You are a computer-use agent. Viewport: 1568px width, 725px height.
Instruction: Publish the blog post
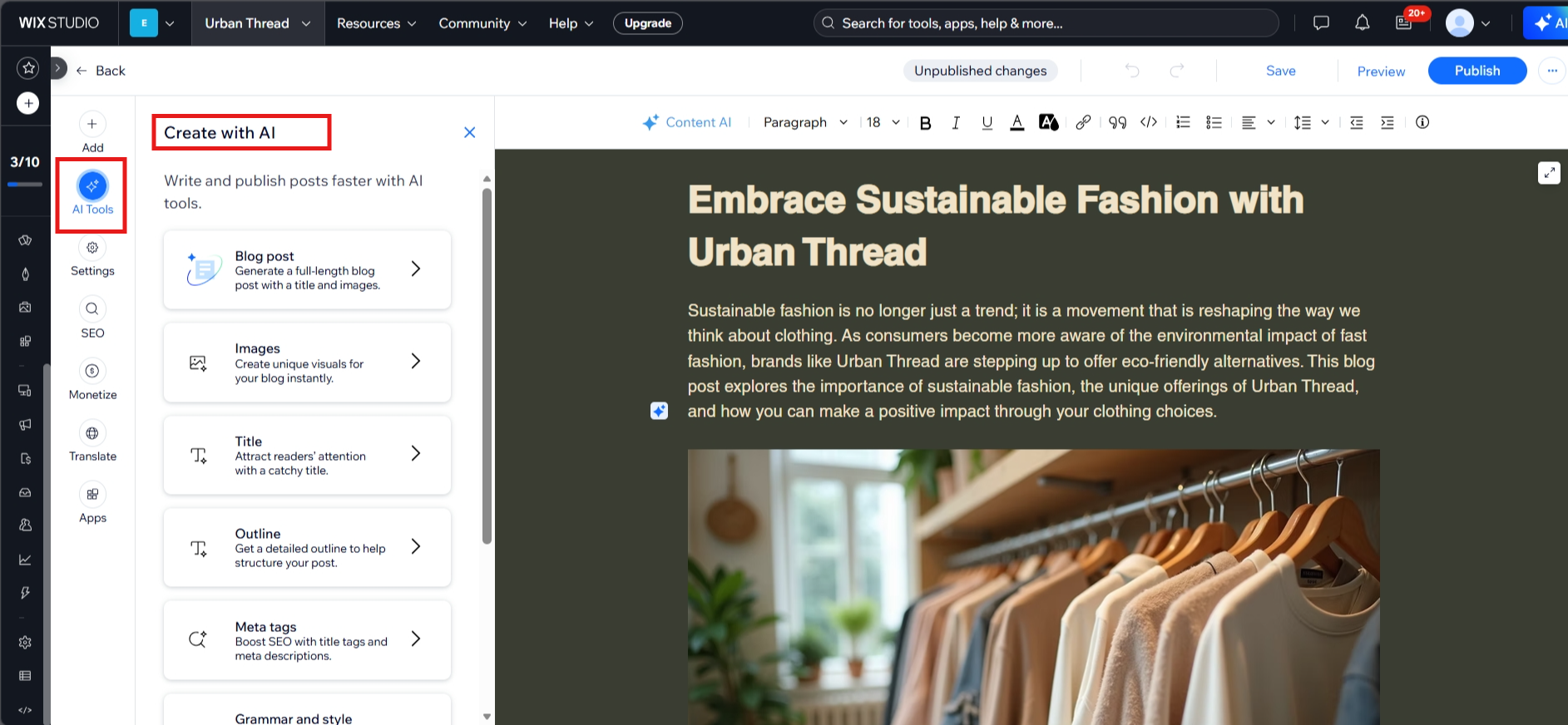pos(1477,71)
